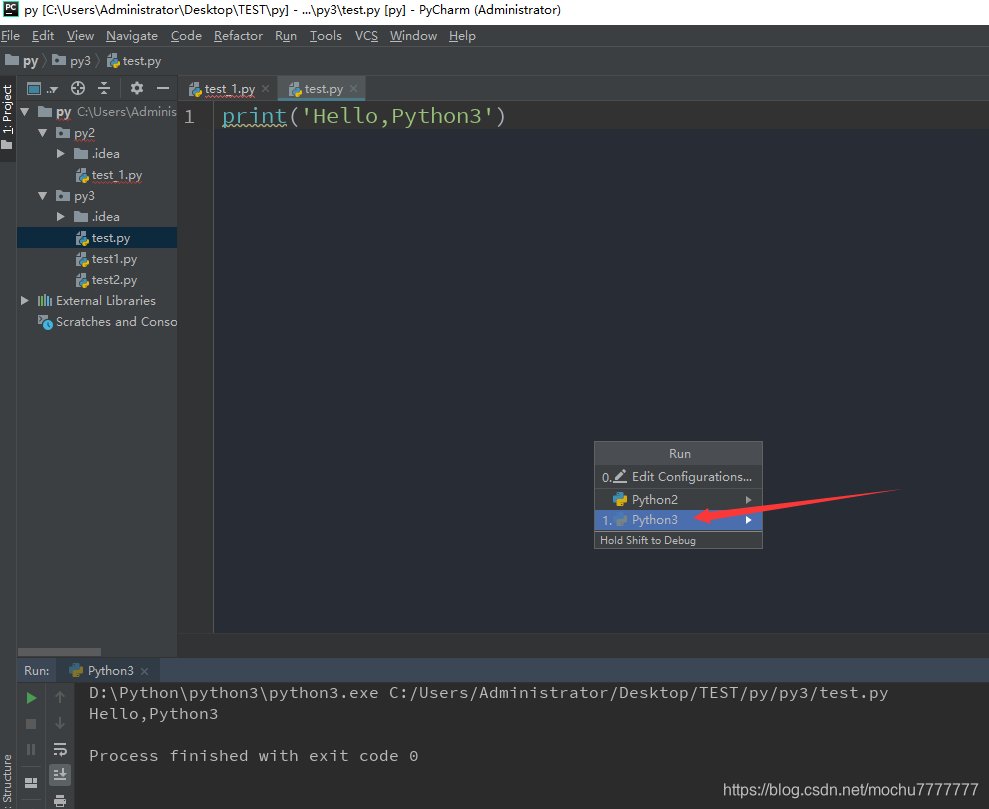Select Scratches and Consoles node
The image size is (989, 809).
[107, 322]
